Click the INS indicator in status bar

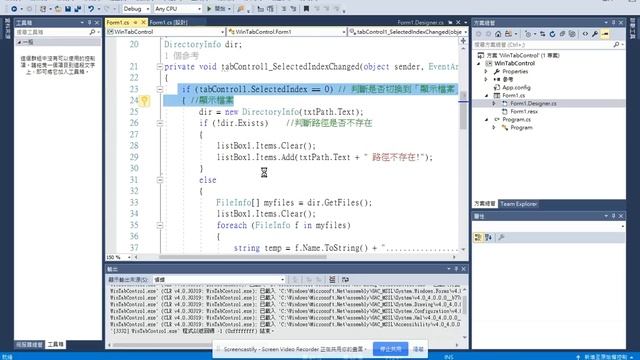coord(449,357)
